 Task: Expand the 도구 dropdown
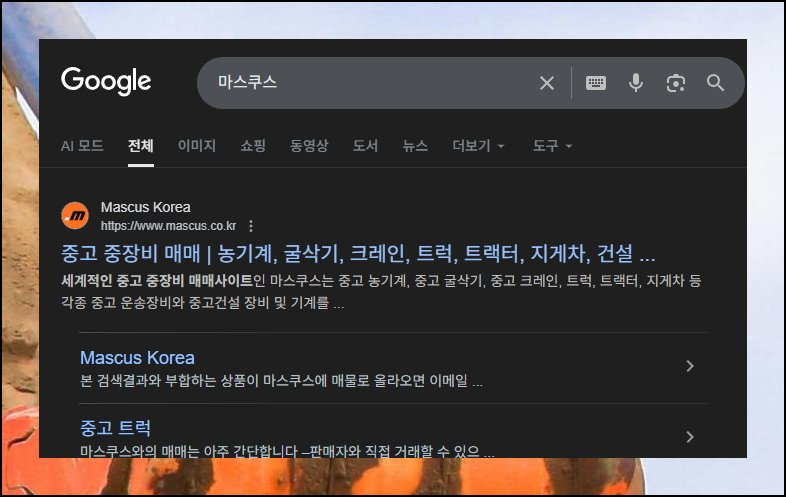click(x=552, y=146)
